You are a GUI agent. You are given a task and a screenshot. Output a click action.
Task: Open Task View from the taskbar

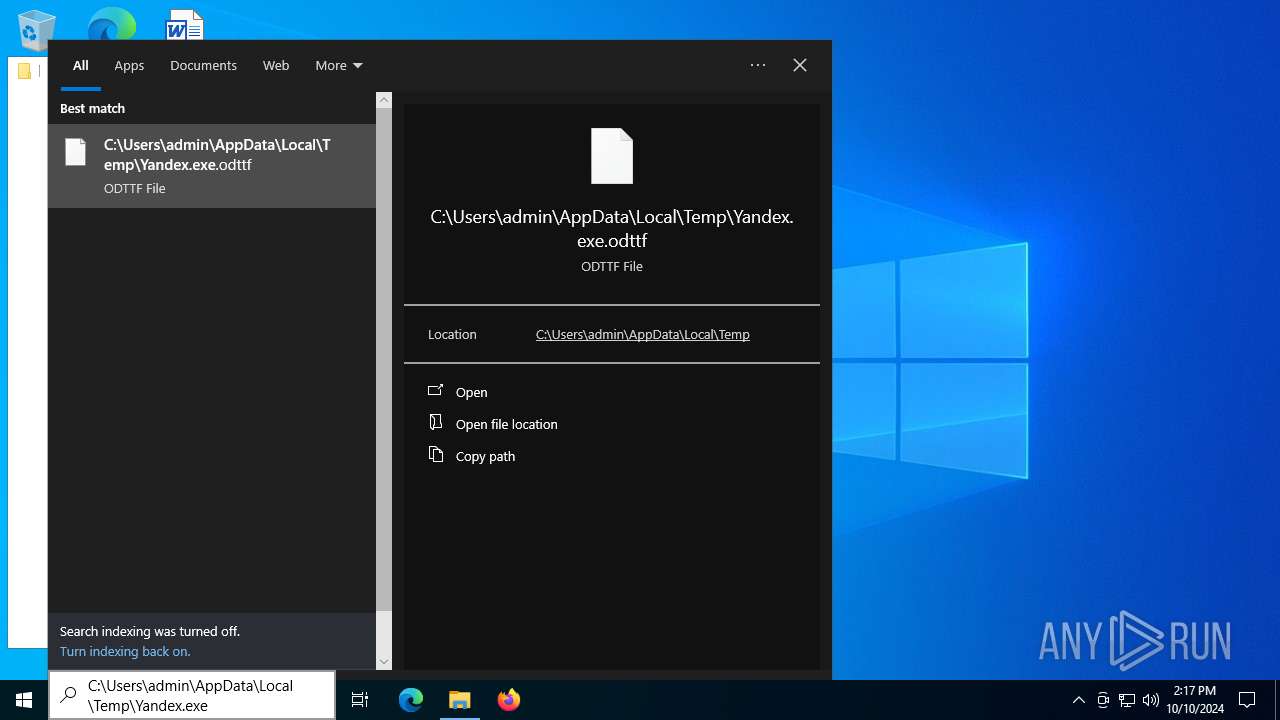[x=360, y=700]
